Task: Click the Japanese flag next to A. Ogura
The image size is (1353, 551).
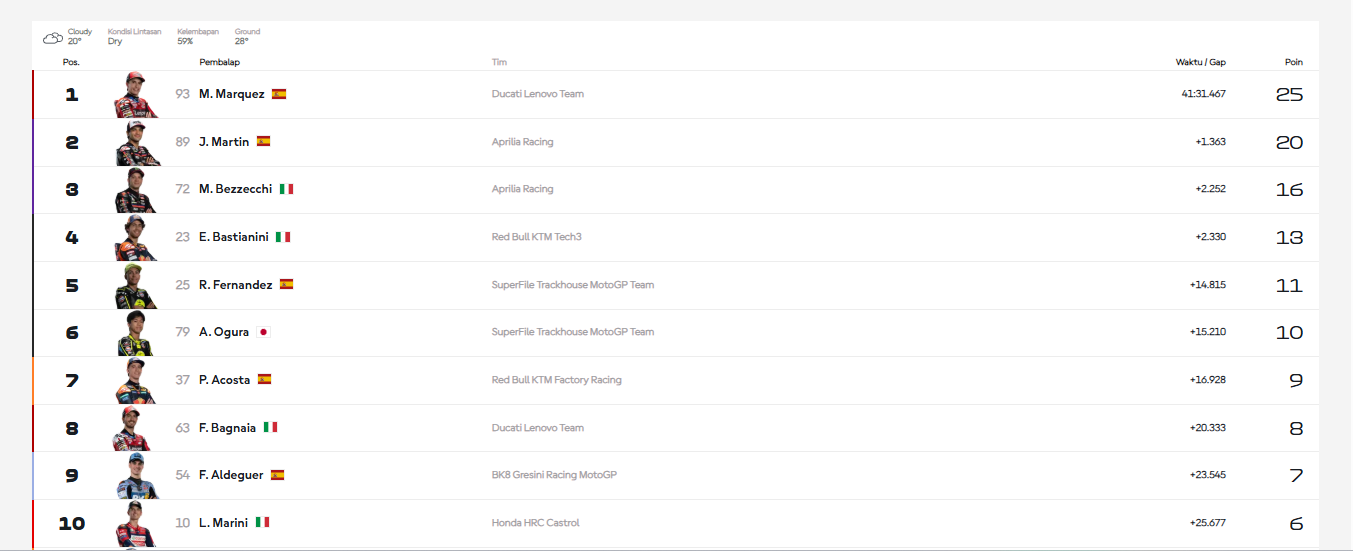Action: (x=263, y=332)
